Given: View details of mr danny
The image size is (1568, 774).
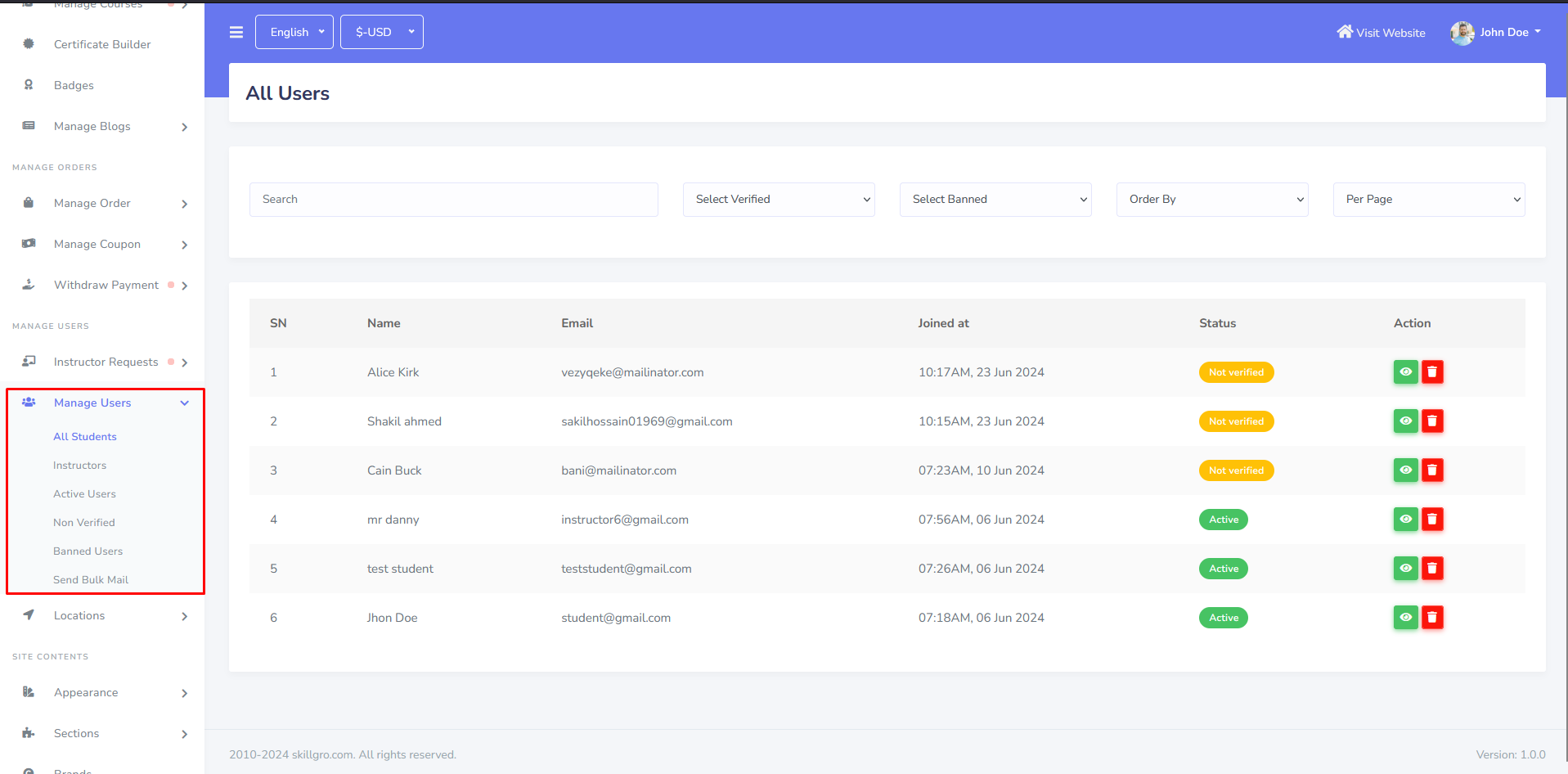Looking at the screenshot, I should tap(1405, 520).
